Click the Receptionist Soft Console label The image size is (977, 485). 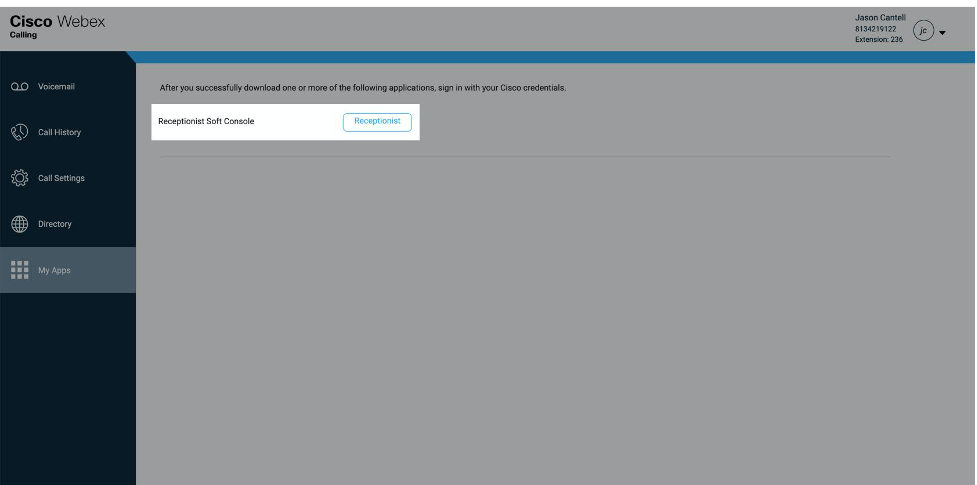click(206, 122)
